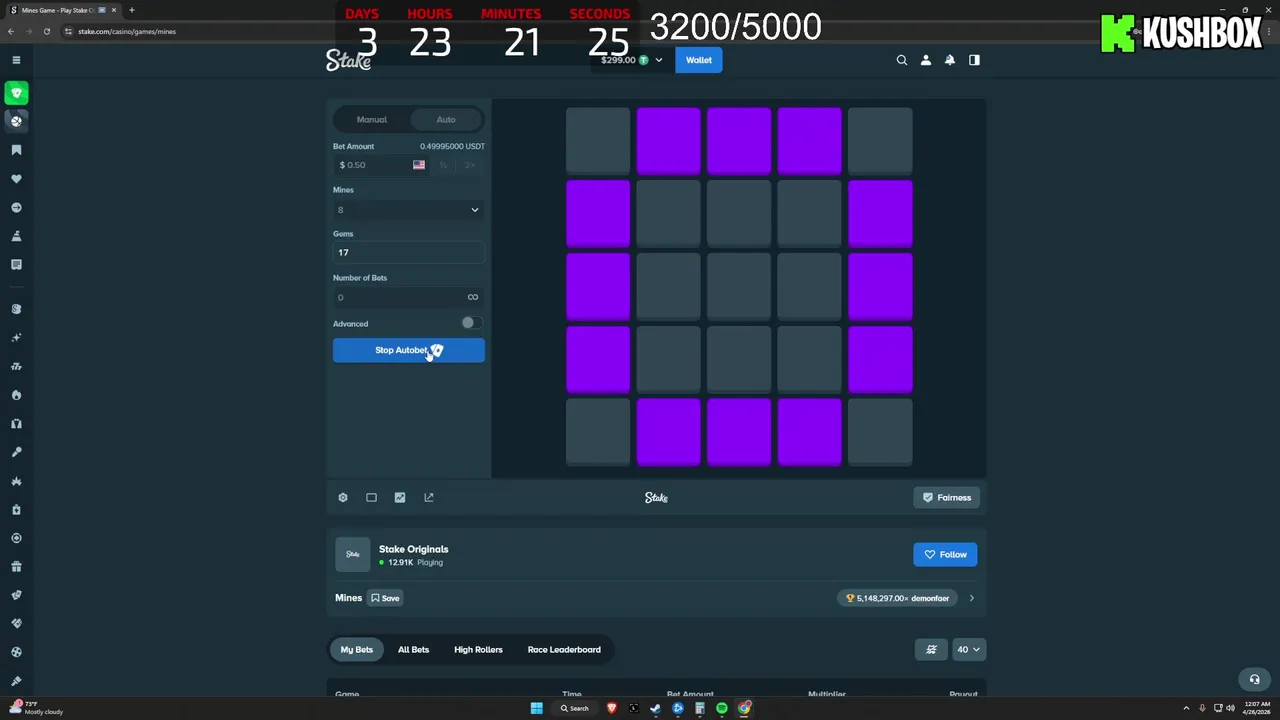Image resolution: width=1280 pixels, height=720 pixels.
Task: Click the top-left gray corner tile
Action: [x=598, y=141]
